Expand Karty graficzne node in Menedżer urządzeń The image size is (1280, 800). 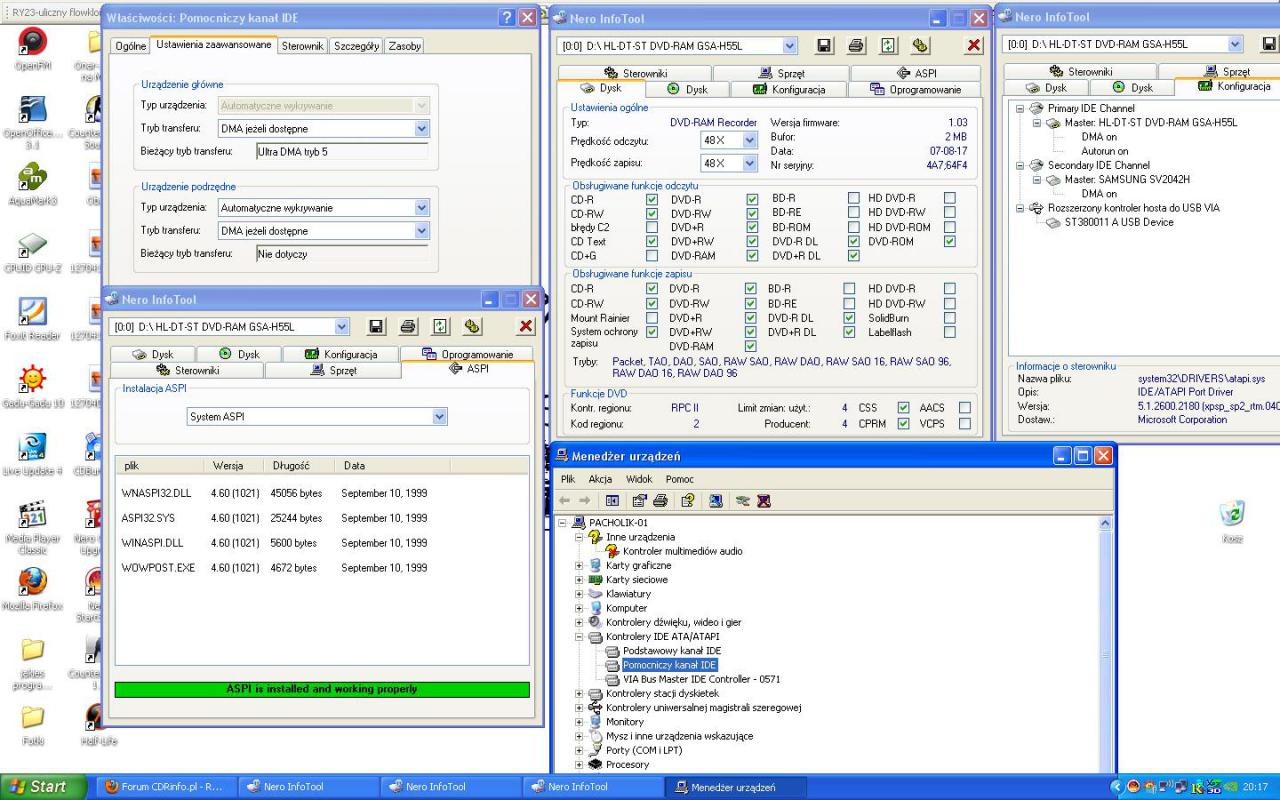pos(579,565)
